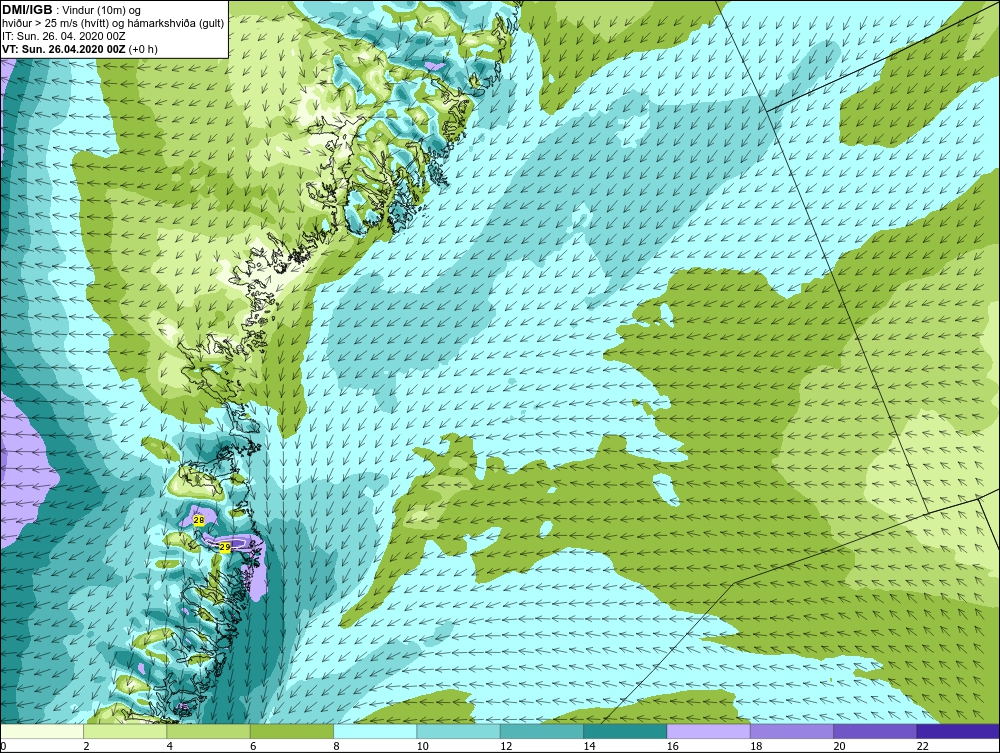Select legend swatch between 2 and 4

tap(125, 731)
